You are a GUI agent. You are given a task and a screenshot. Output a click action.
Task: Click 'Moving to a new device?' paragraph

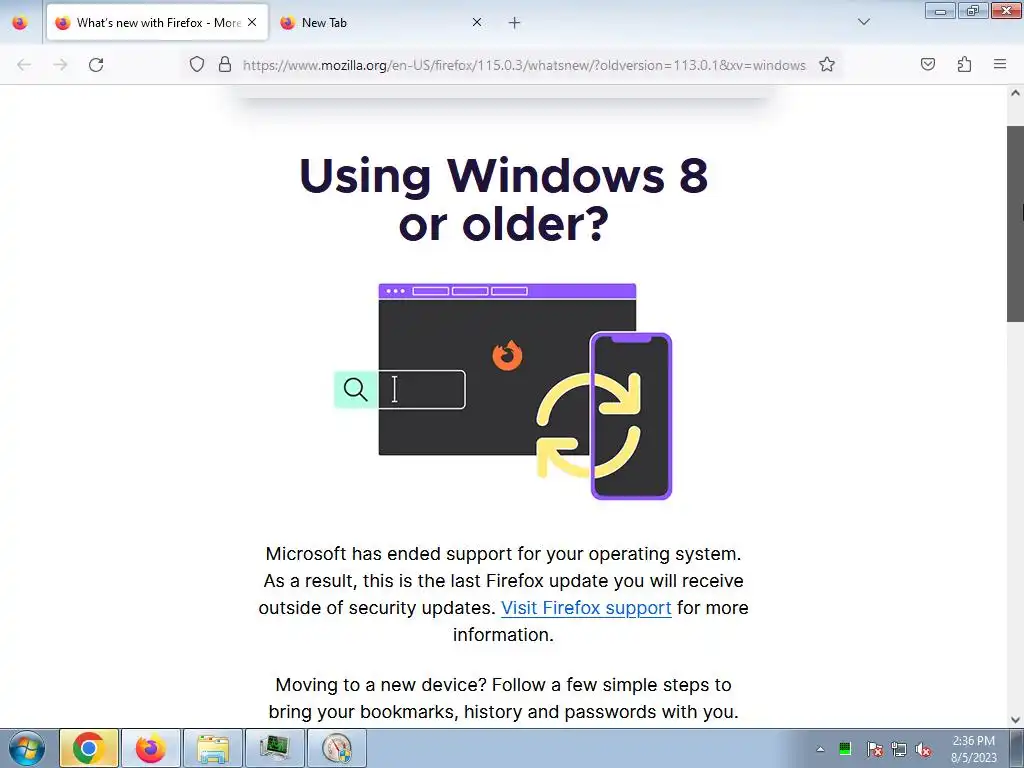tap(503, 698)
